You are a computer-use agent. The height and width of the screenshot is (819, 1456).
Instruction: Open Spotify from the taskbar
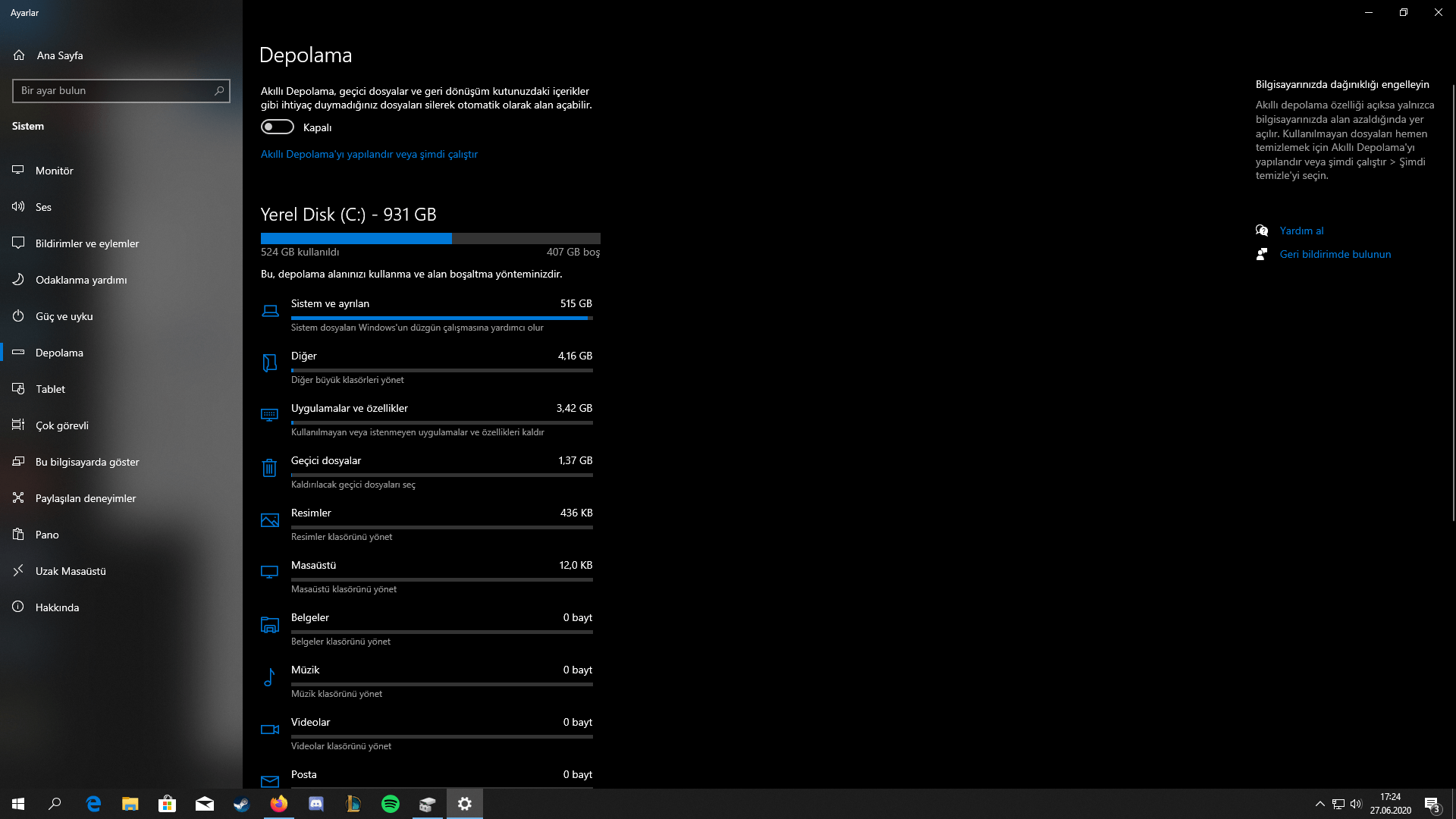coord(391,804)
